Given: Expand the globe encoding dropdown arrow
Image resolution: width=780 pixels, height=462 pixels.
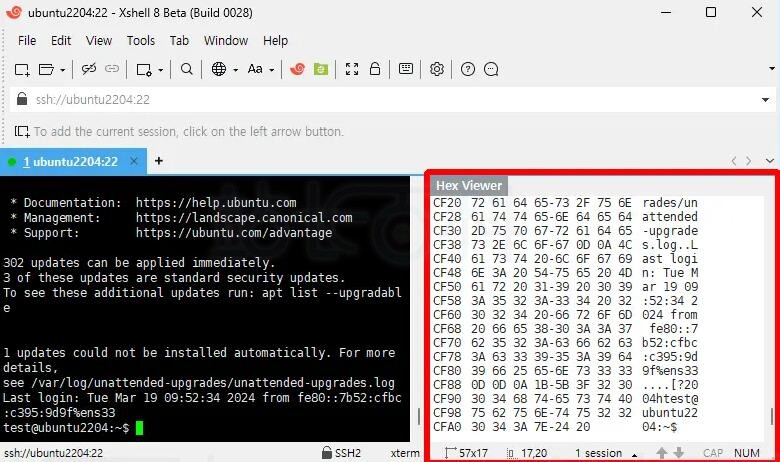Looking at the screenshot, I should point(235,70).
